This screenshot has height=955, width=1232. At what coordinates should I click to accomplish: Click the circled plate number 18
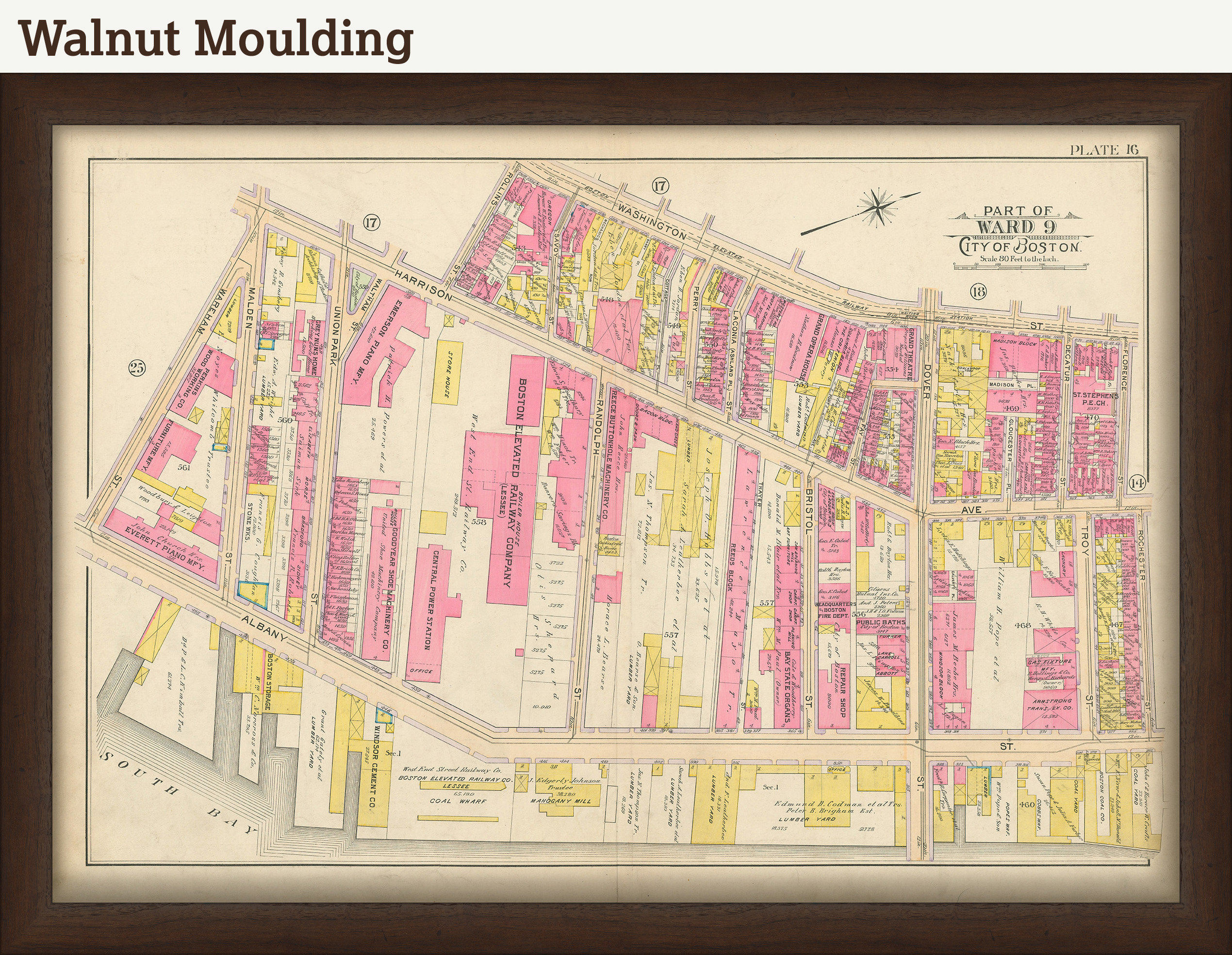click(978, 291)
